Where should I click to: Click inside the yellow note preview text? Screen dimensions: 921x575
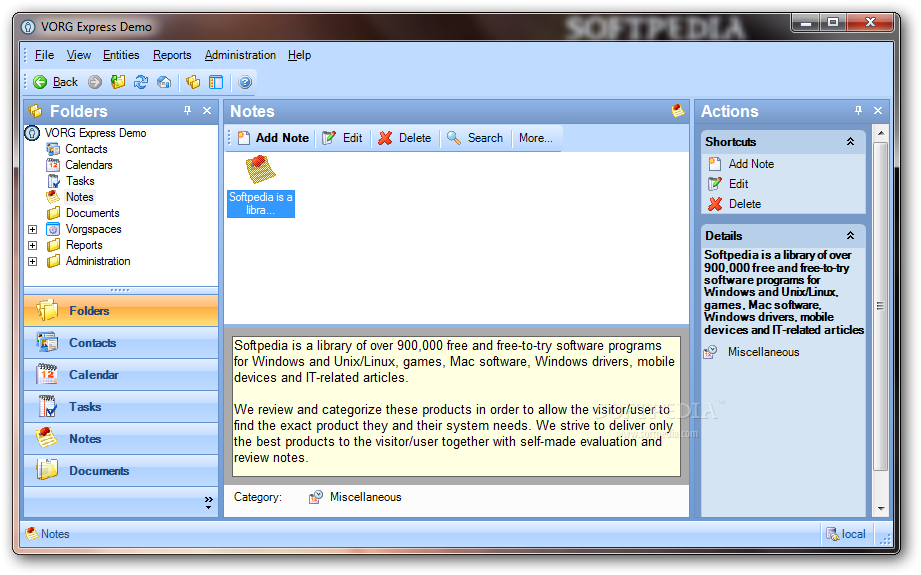point(456,406)
